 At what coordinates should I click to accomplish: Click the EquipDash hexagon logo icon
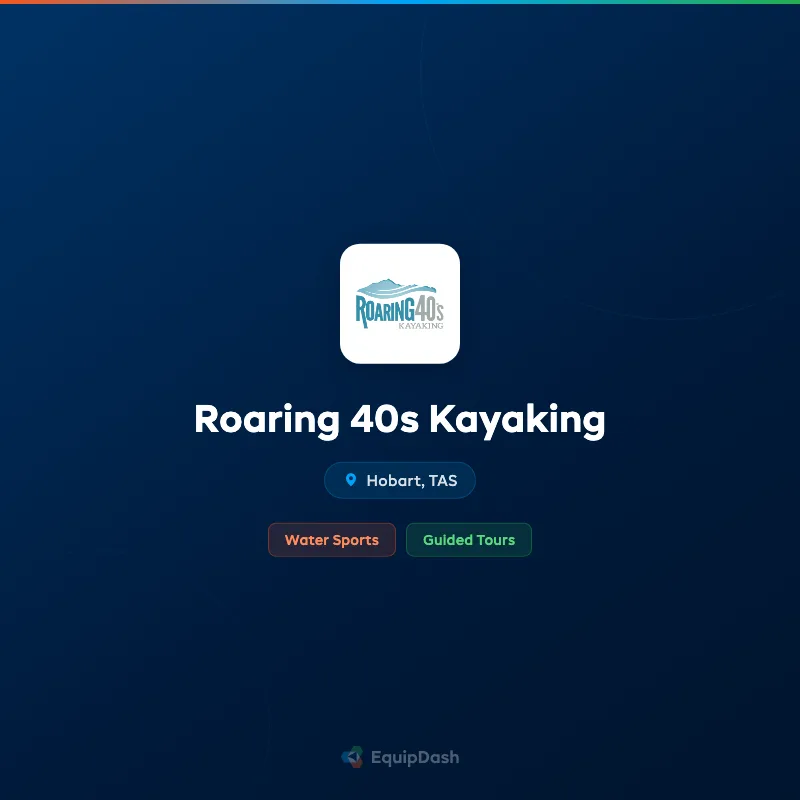click(x=351, y=757)
